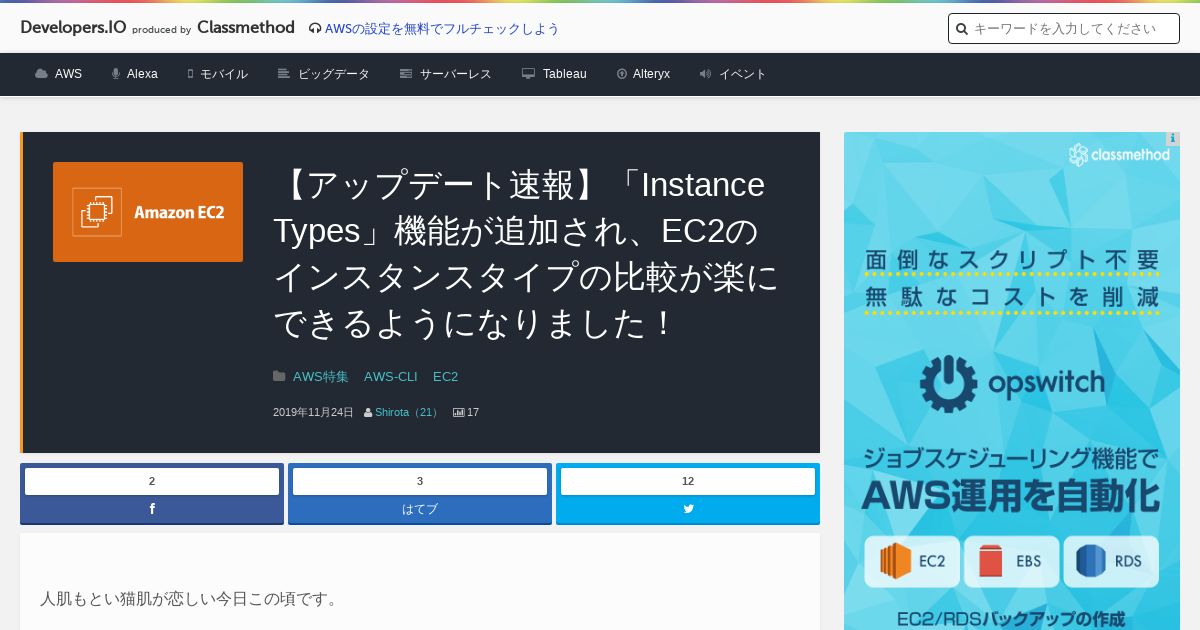The image size is (1200, 630).
Task: Click the phone icon next to モバイル
Action: [x=191, y=74]
